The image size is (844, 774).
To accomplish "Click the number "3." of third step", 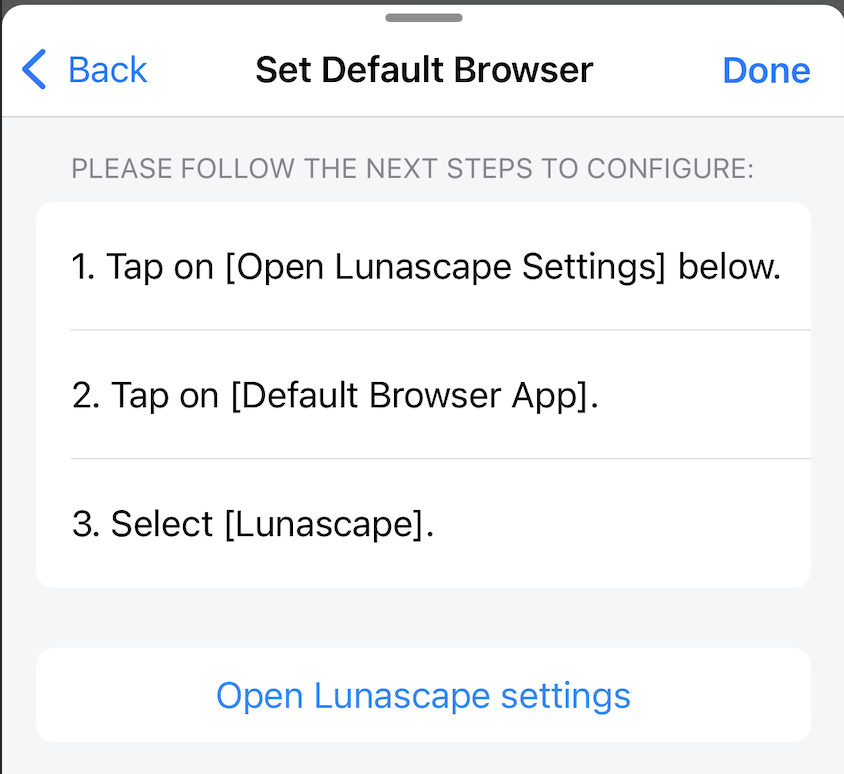I will tap(86, 524).
